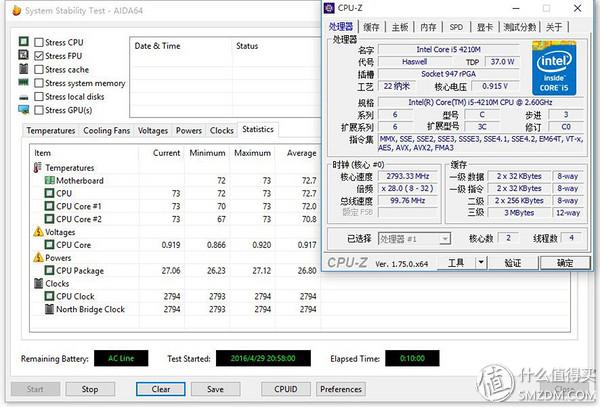
Task: Click the icon beside CPU Core #1
Action: tap(49, 206)
